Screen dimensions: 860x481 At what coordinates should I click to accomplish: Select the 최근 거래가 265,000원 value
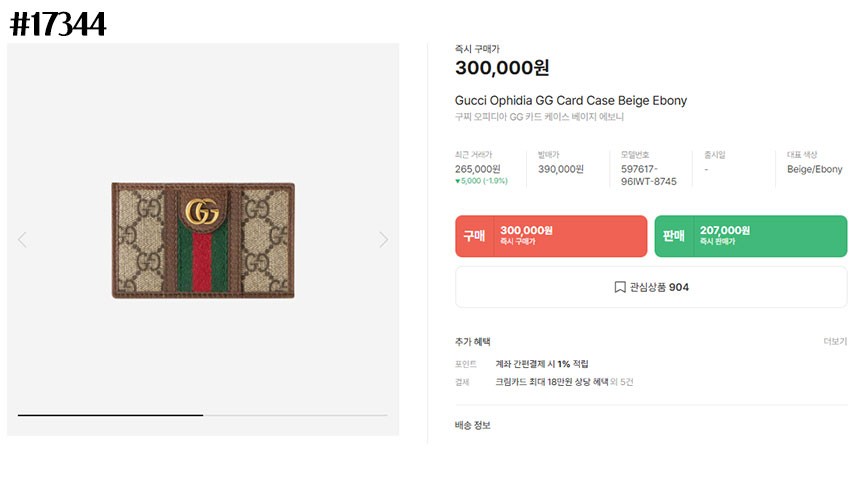[477, 169]
